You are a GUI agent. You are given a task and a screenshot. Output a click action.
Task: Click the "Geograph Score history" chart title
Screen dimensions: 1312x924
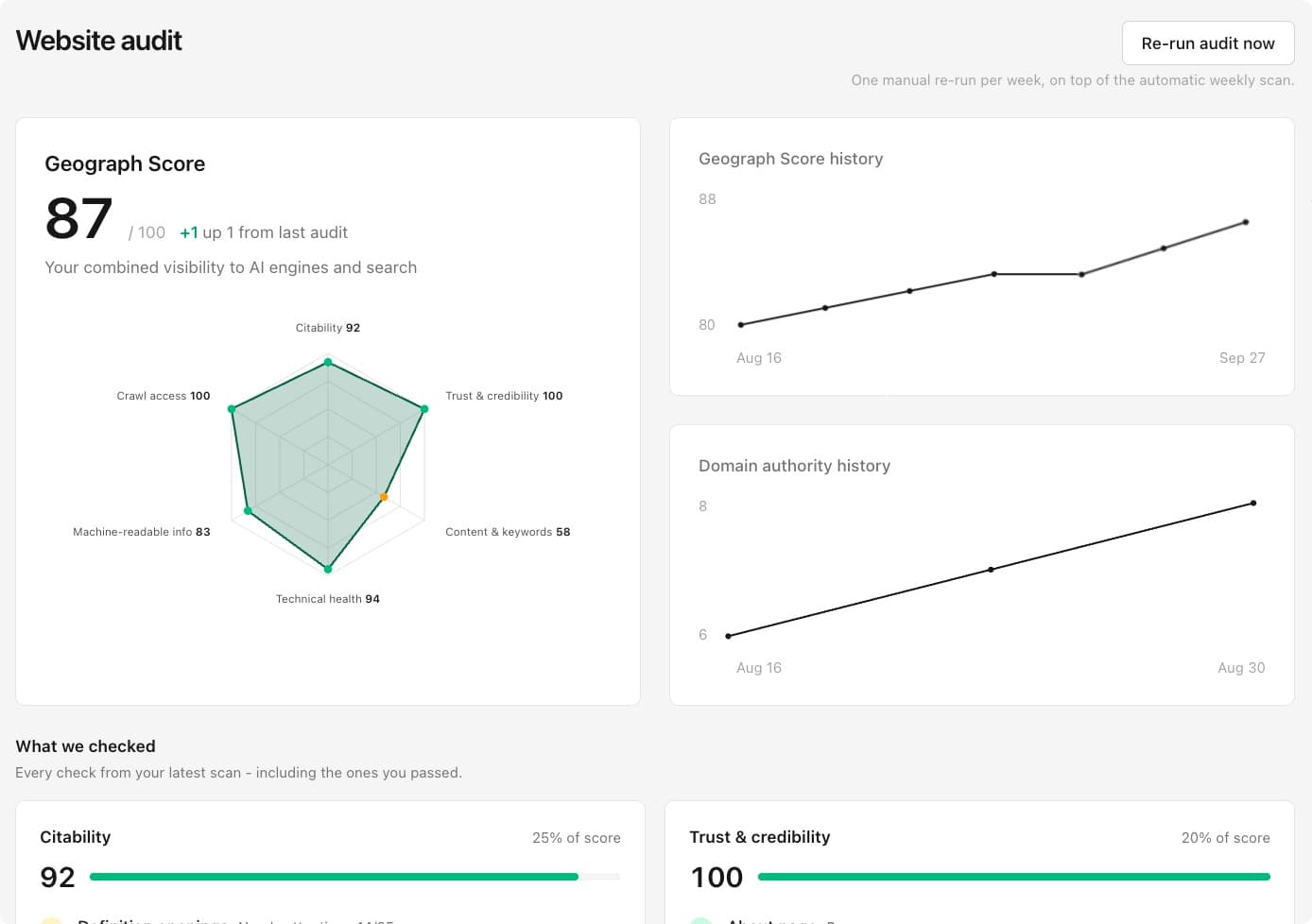click(x=791, y=159)
